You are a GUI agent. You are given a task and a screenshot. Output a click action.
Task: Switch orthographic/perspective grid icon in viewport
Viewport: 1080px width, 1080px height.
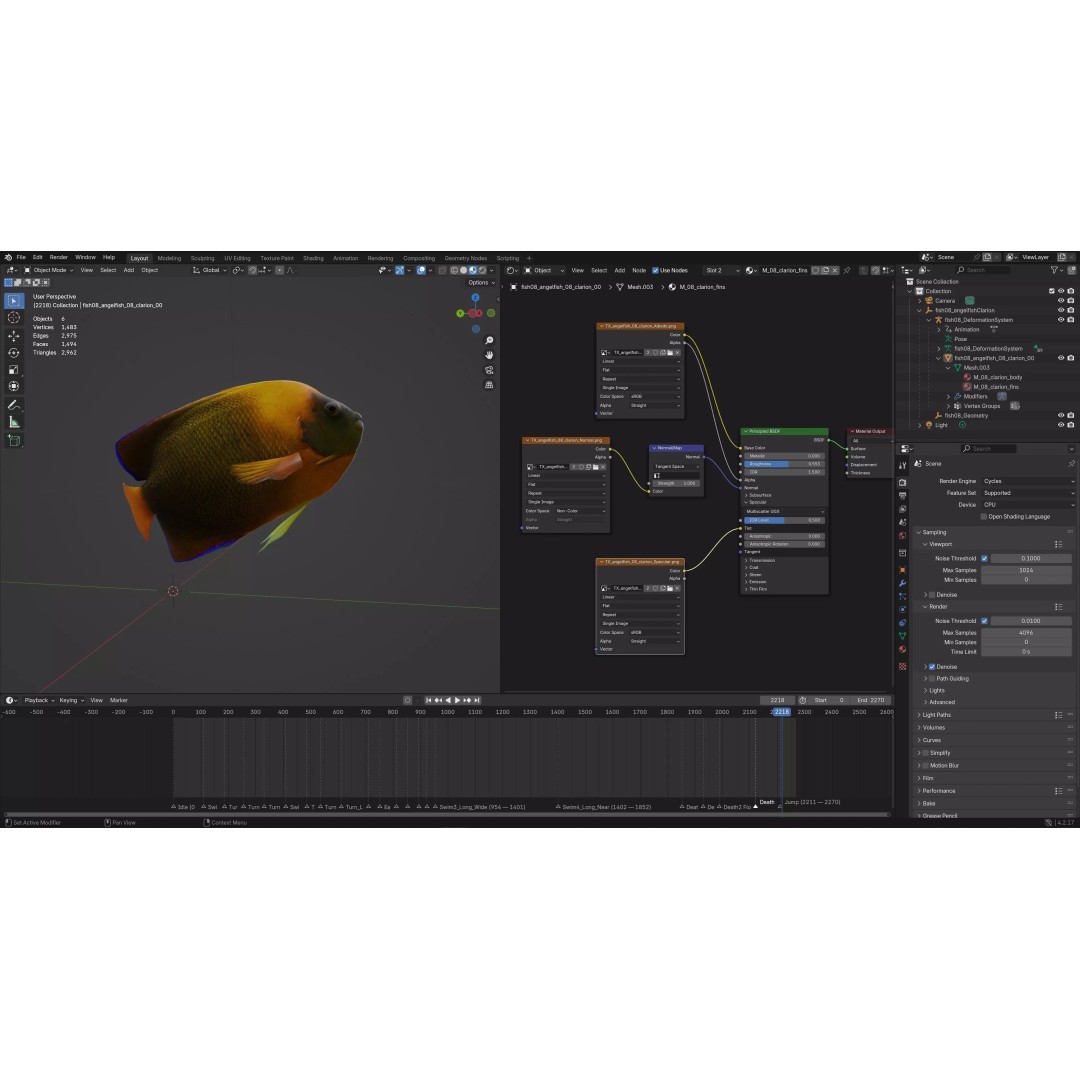[489, 384]
